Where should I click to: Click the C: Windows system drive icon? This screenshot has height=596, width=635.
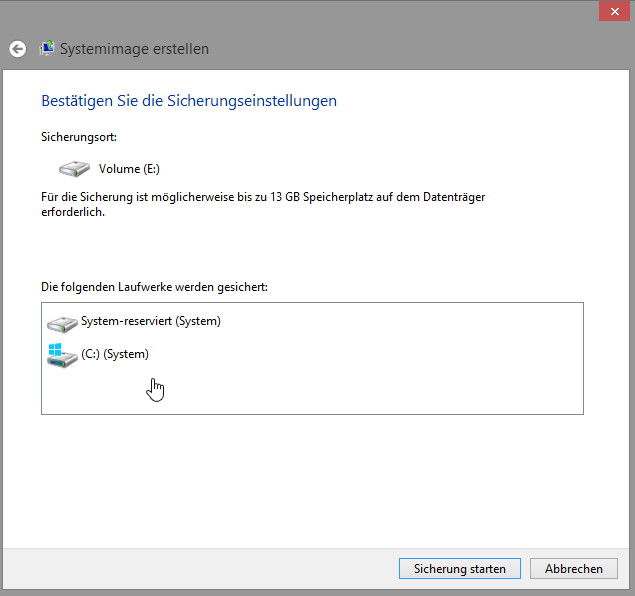click(x=62, y=355)
